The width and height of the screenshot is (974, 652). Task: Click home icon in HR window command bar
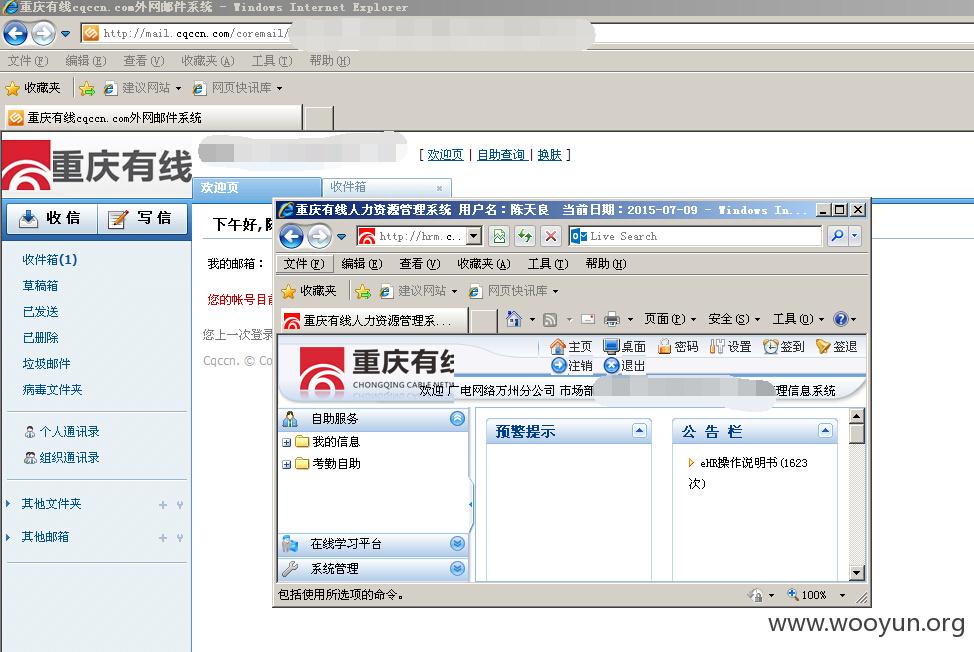514,319
